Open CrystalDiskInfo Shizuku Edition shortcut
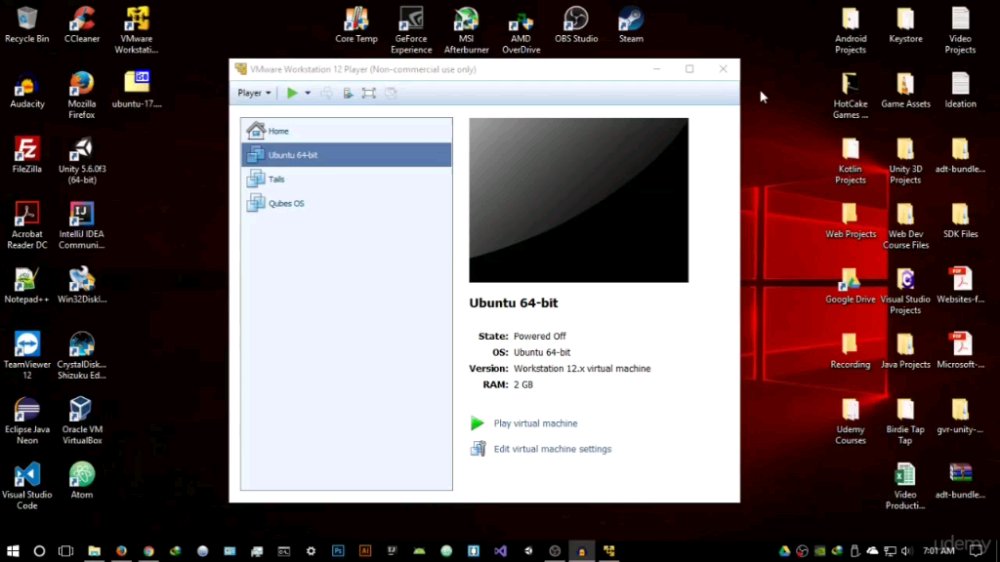Viewport: 1000px width, 562px height. [x=82, y=356]
